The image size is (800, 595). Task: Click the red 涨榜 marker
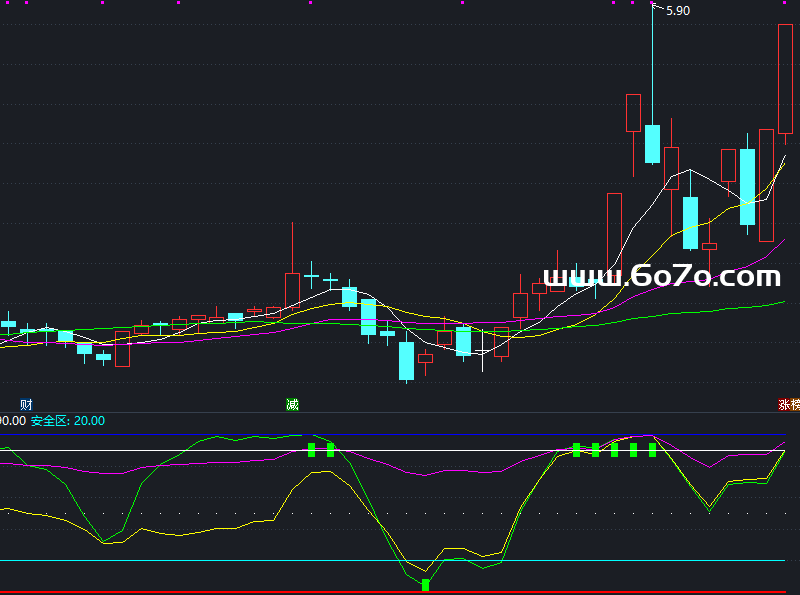coord(789,404)
